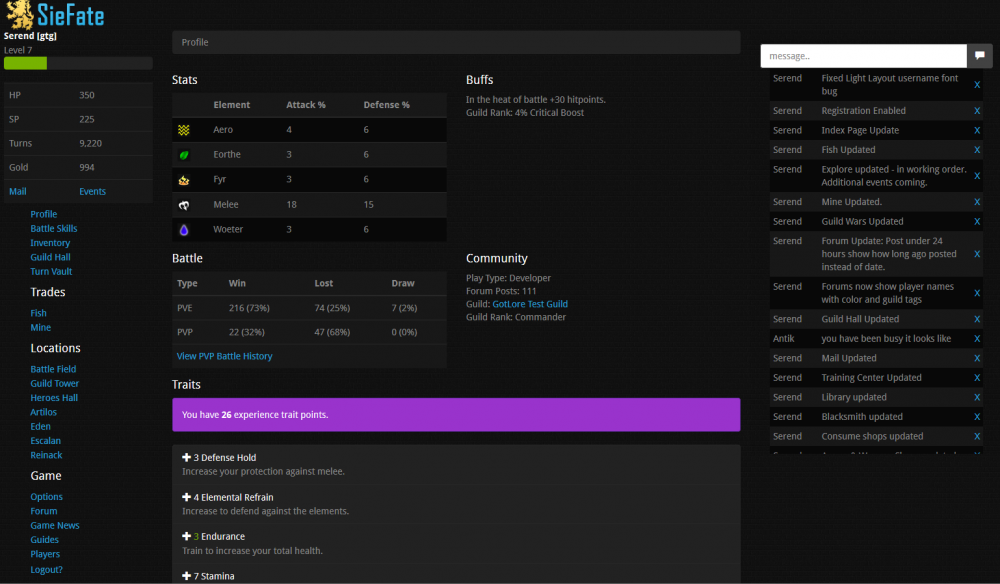Image resolution: width=1000 pixels, height=584 pixels.
Task: Click the Fyr element icon
Action: (x=184, y=180)
